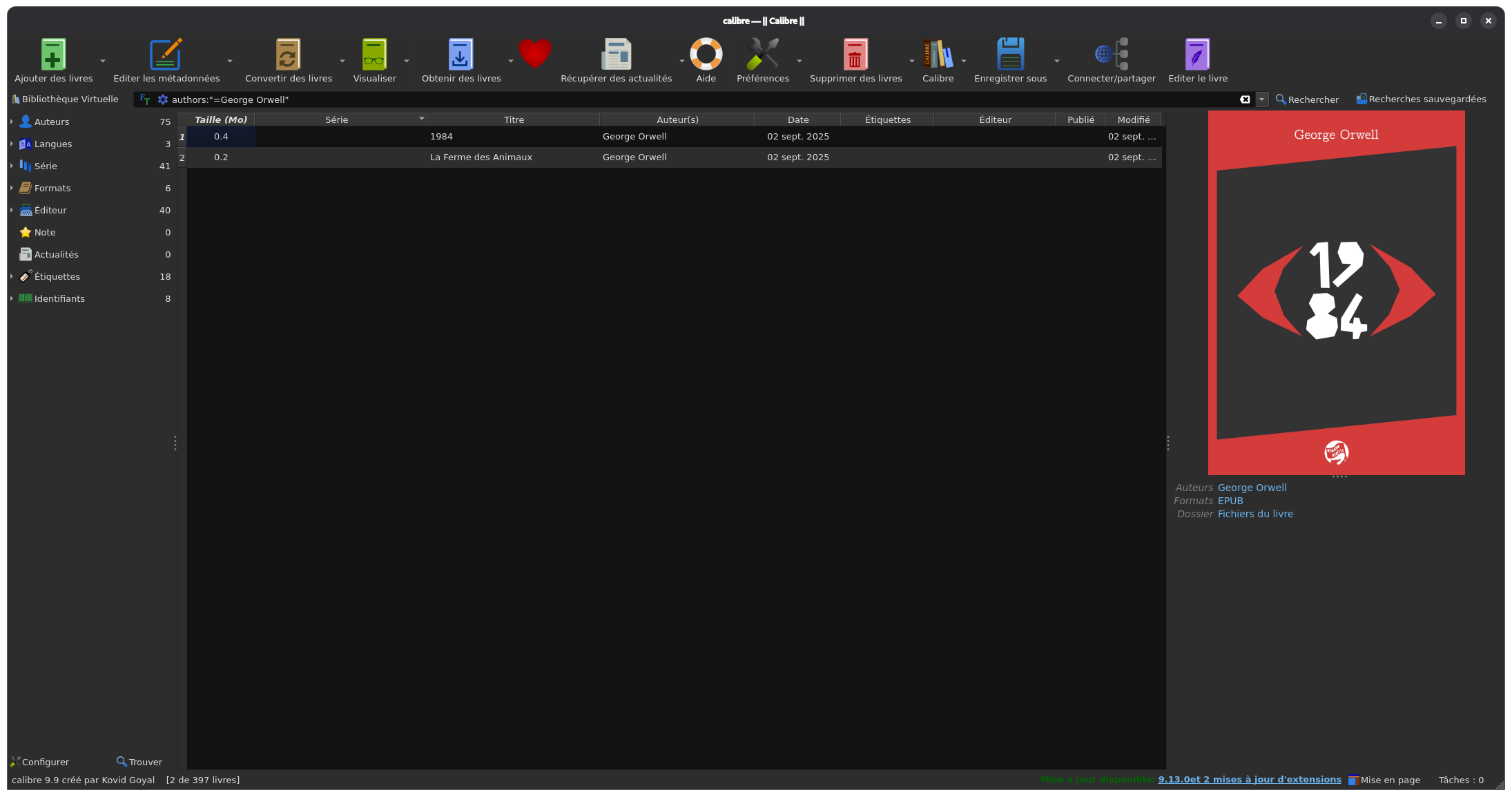Open Fichiers du livre folder link
The width and height of the screenshot is (1512, 797).
pos(1255,514)
